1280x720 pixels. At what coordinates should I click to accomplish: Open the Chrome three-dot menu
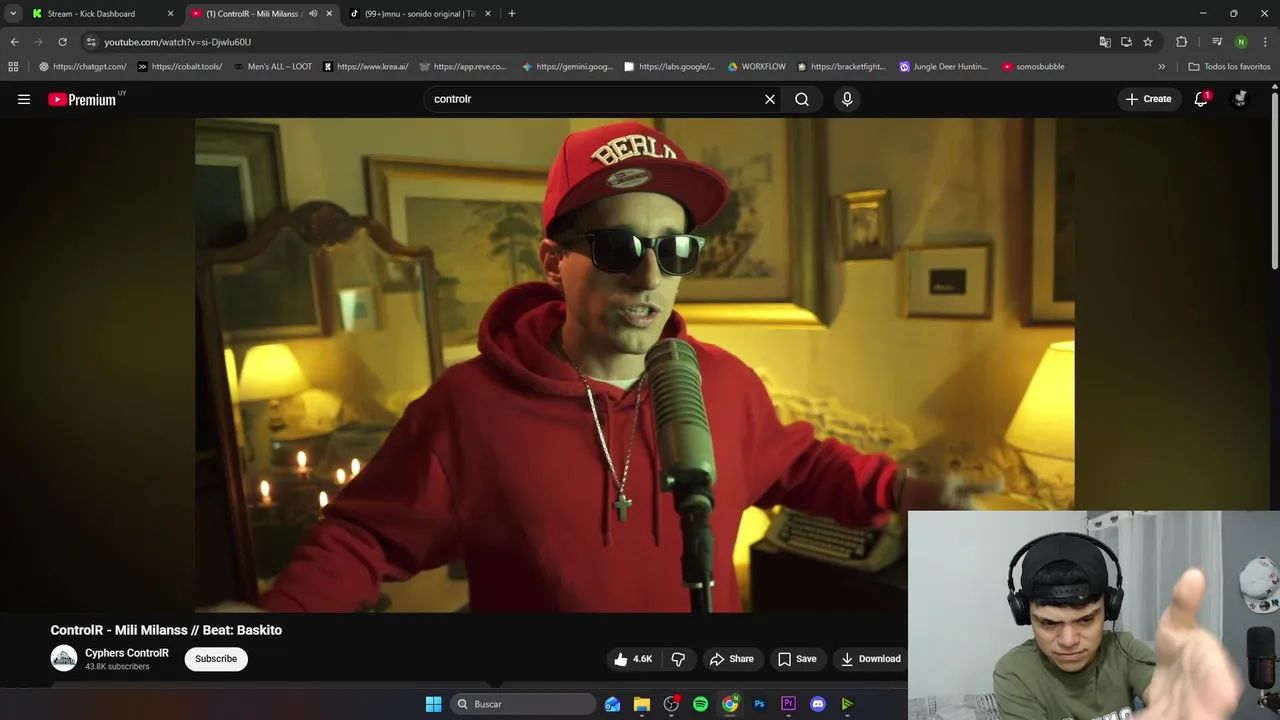coord(1265,42)
